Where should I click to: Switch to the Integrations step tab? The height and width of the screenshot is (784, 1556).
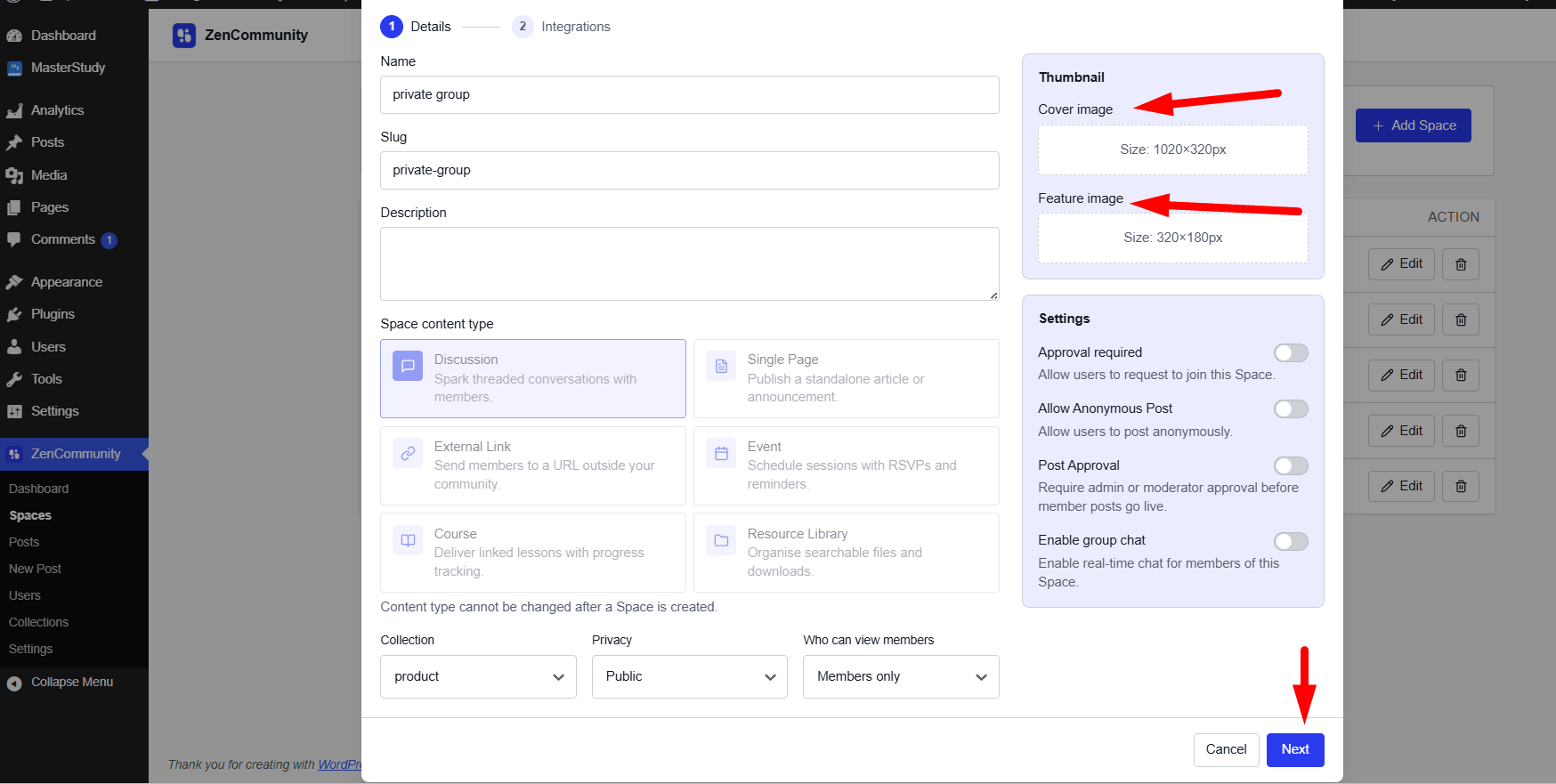point(562,27)
